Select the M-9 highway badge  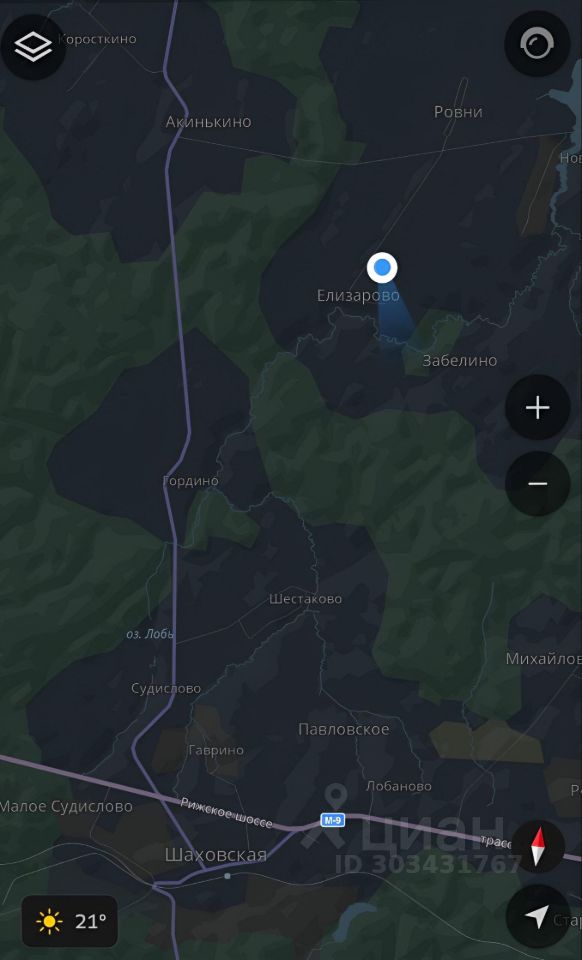pyautogui.click(x=332, y=820)
